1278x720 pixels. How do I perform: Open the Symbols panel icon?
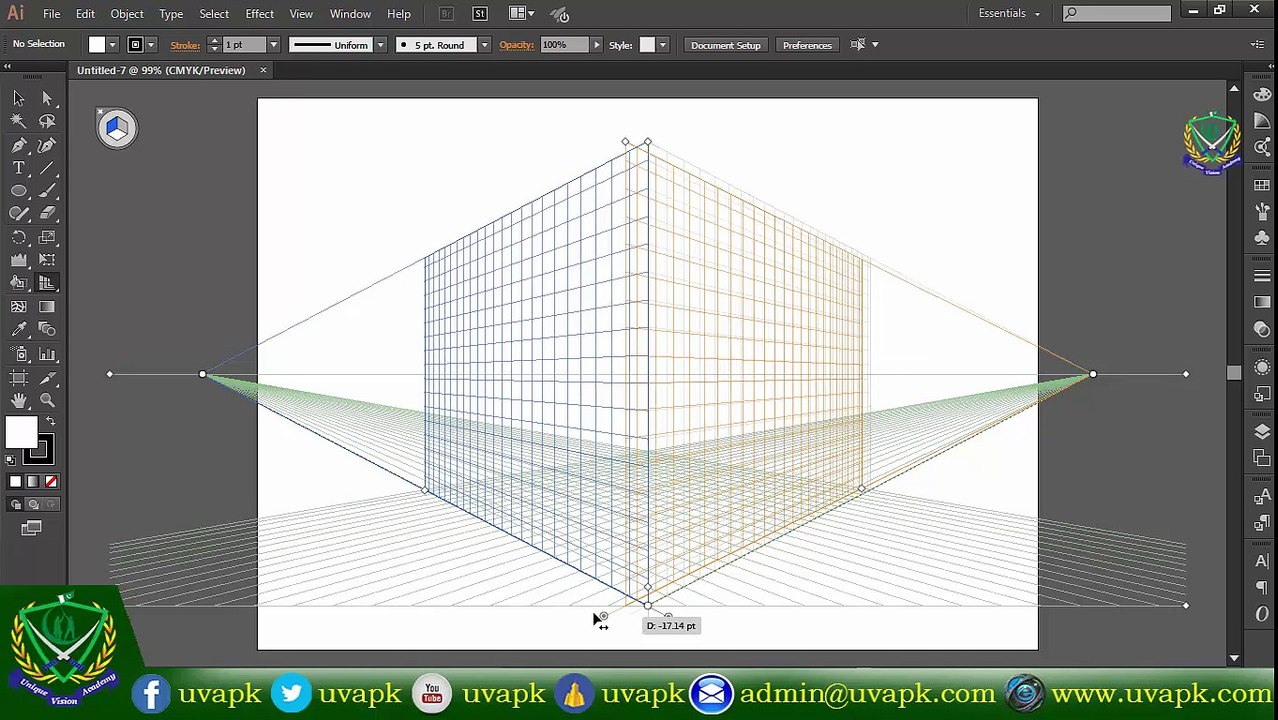(1262, 238)
